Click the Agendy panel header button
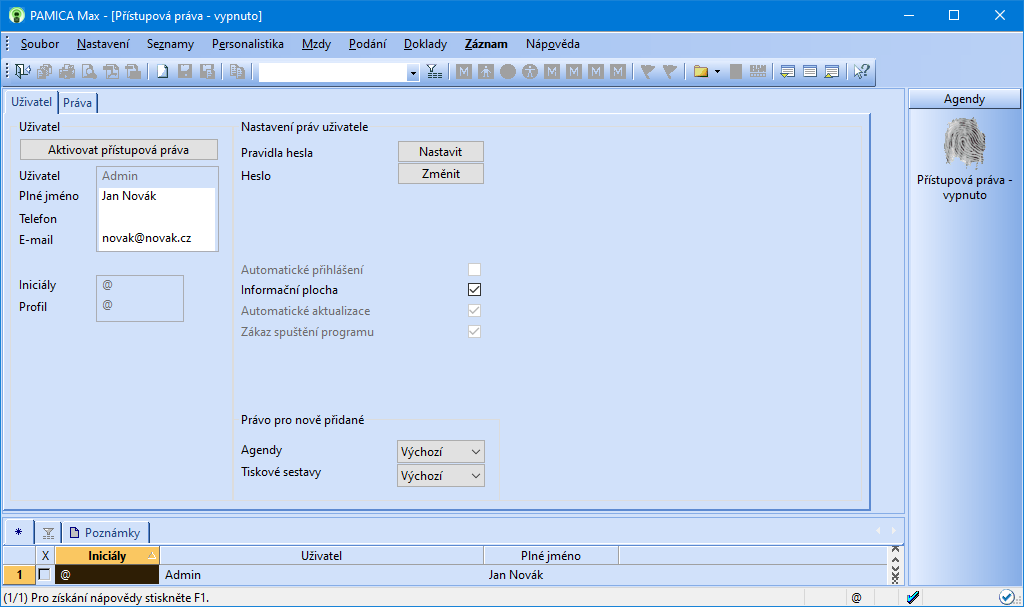Viewport: 1024px width, 607px height. [x=965, y=99]
